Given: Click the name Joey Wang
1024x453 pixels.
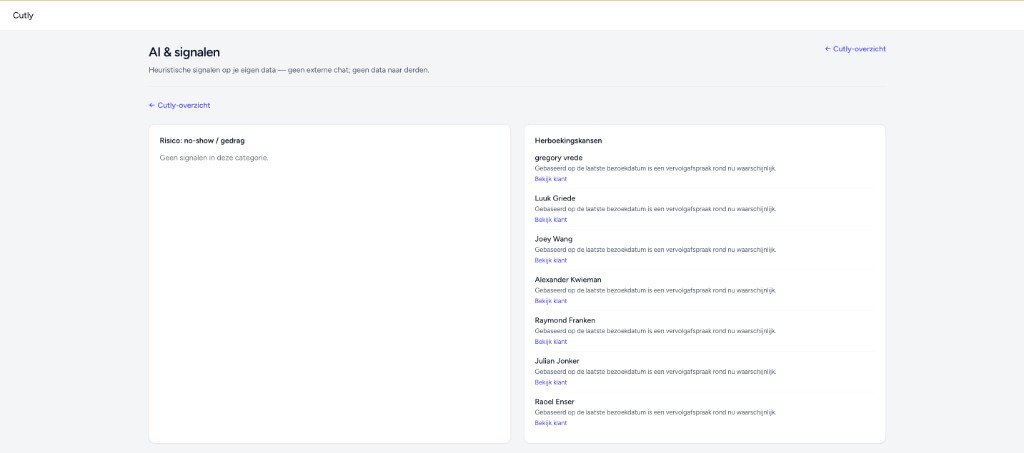Looking at the screenshot, I should point(553,239).
